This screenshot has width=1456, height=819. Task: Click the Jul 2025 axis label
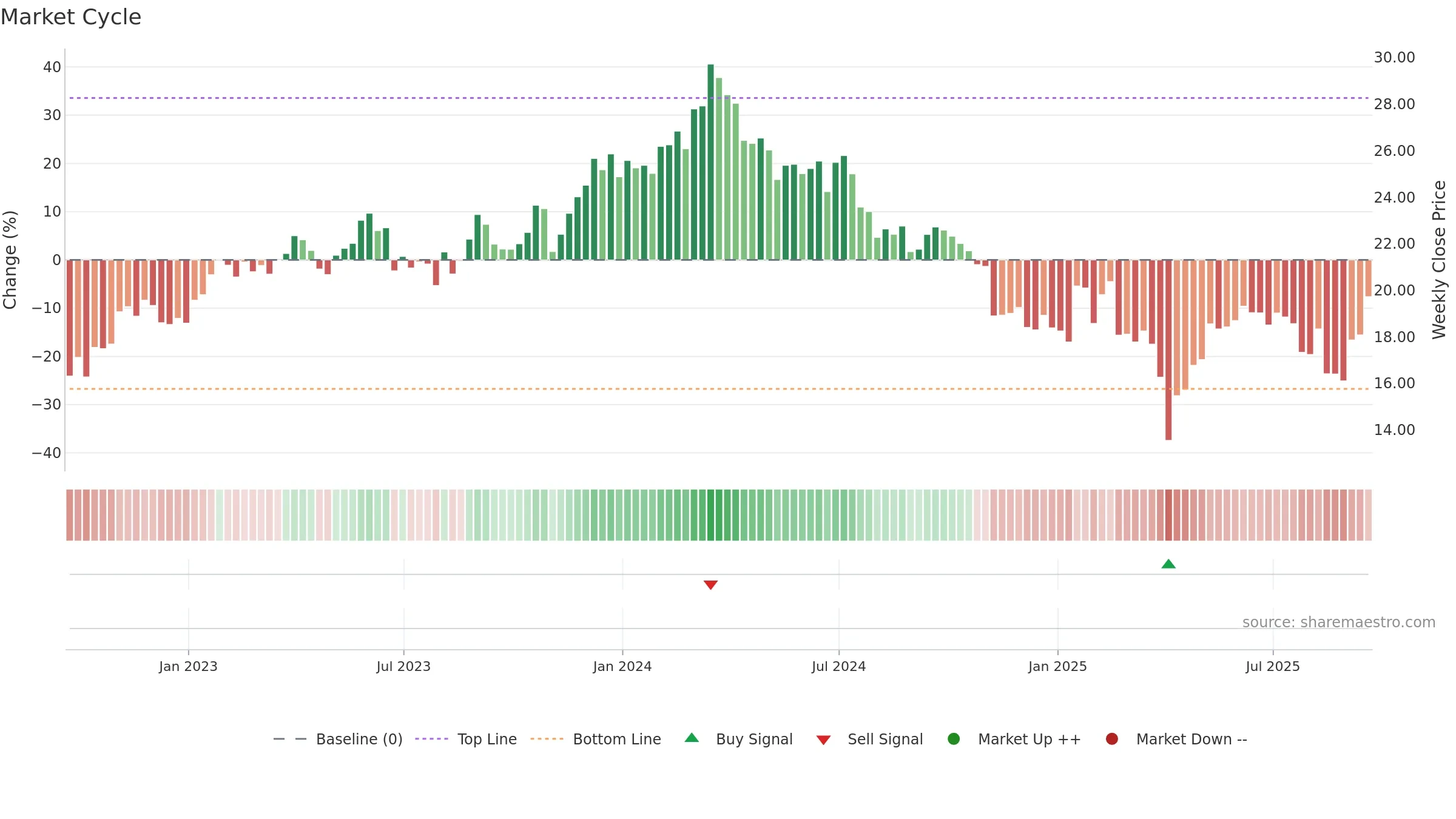tap(1273, 666)
